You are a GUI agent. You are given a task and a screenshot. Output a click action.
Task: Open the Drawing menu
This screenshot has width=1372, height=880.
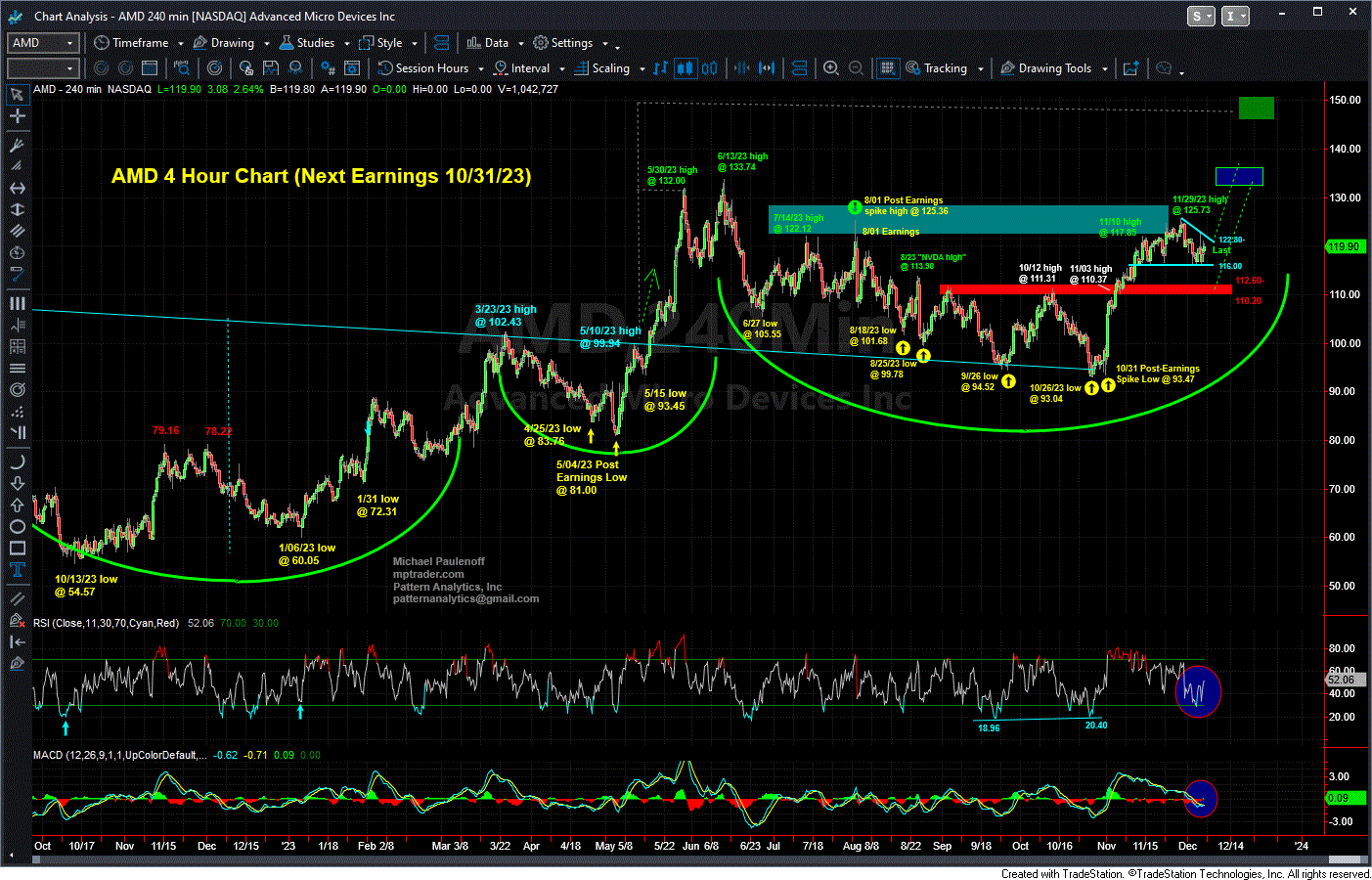(224, 43)
